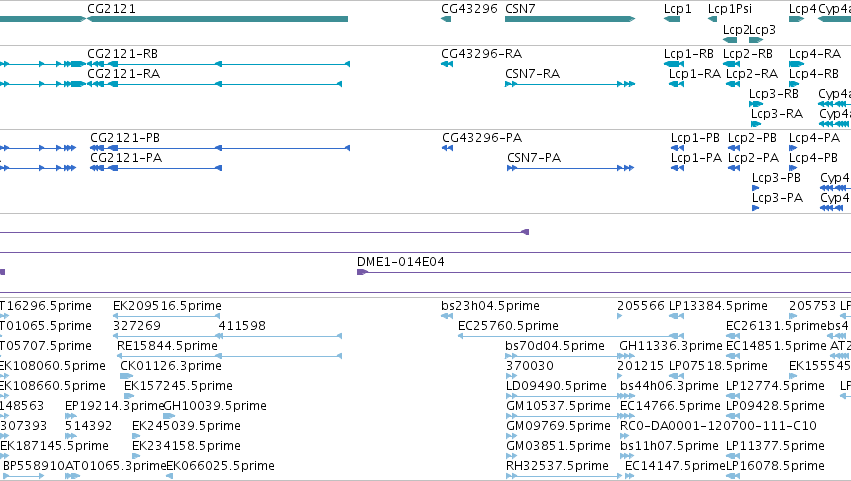Select the CSN7-RA transcript label
This screenshot has height=481, width=851.
click(x=532, y=74)
